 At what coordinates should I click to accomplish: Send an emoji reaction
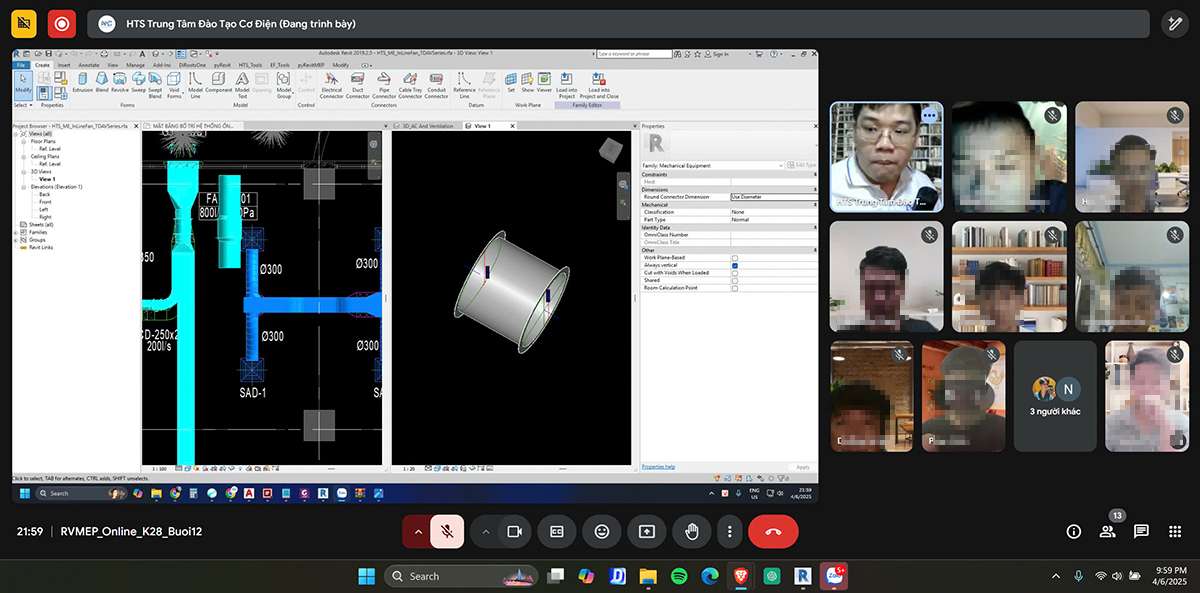[x=602, y=532]
